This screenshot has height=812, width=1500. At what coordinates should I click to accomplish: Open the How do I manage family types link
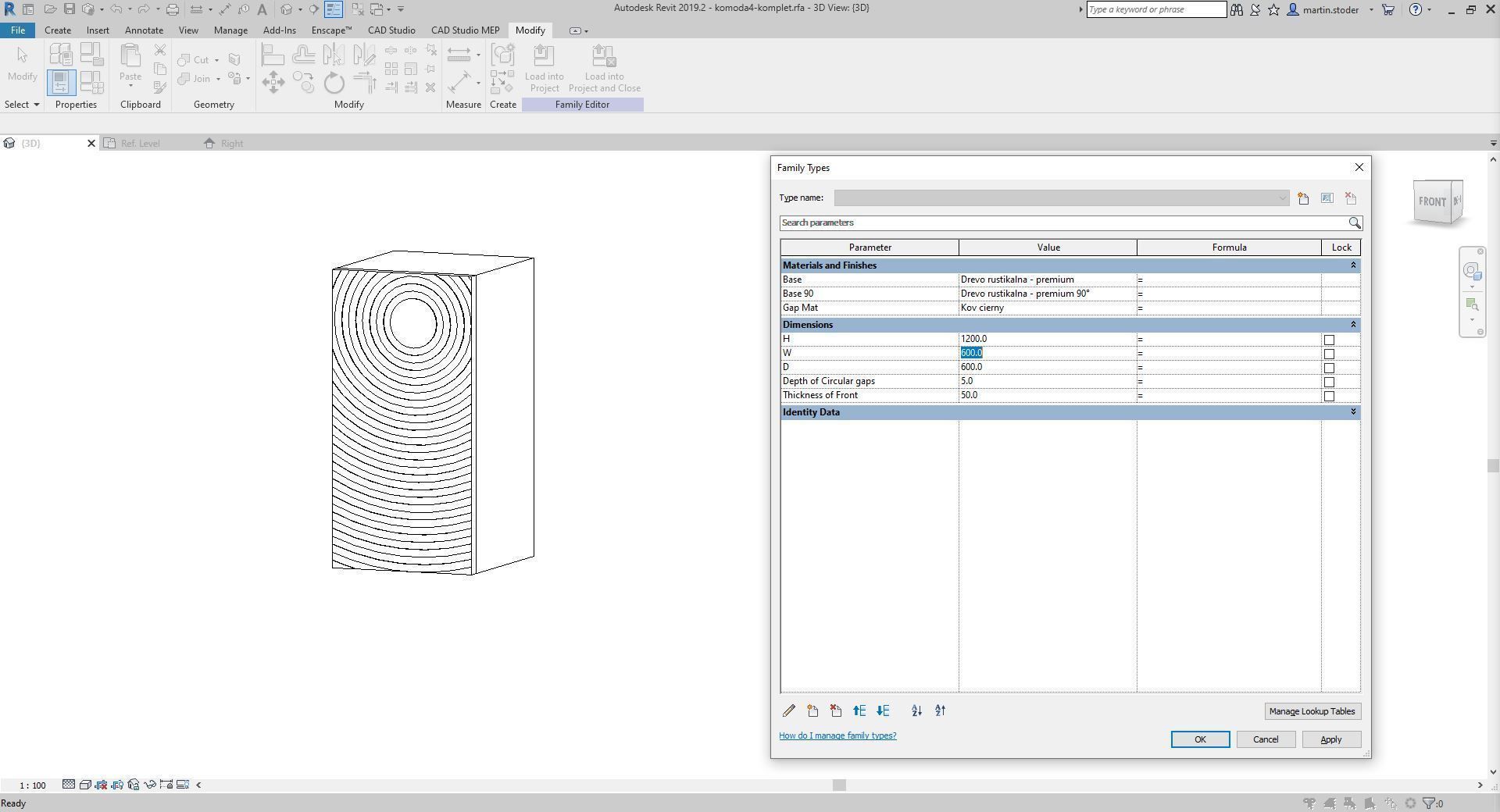click(837, 735)
